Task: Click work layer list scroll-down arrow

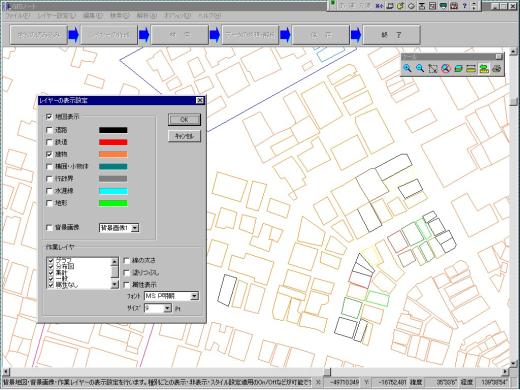Action: tap(114, 284)
